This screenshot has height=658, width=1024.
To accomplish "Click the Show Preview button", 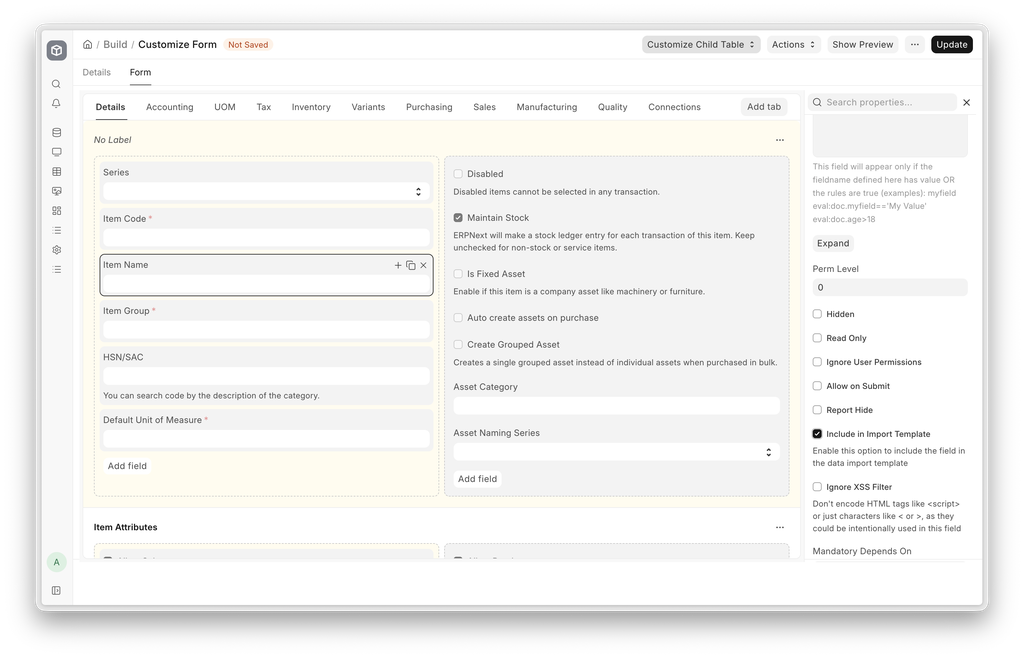I will [x=862, y=45].
